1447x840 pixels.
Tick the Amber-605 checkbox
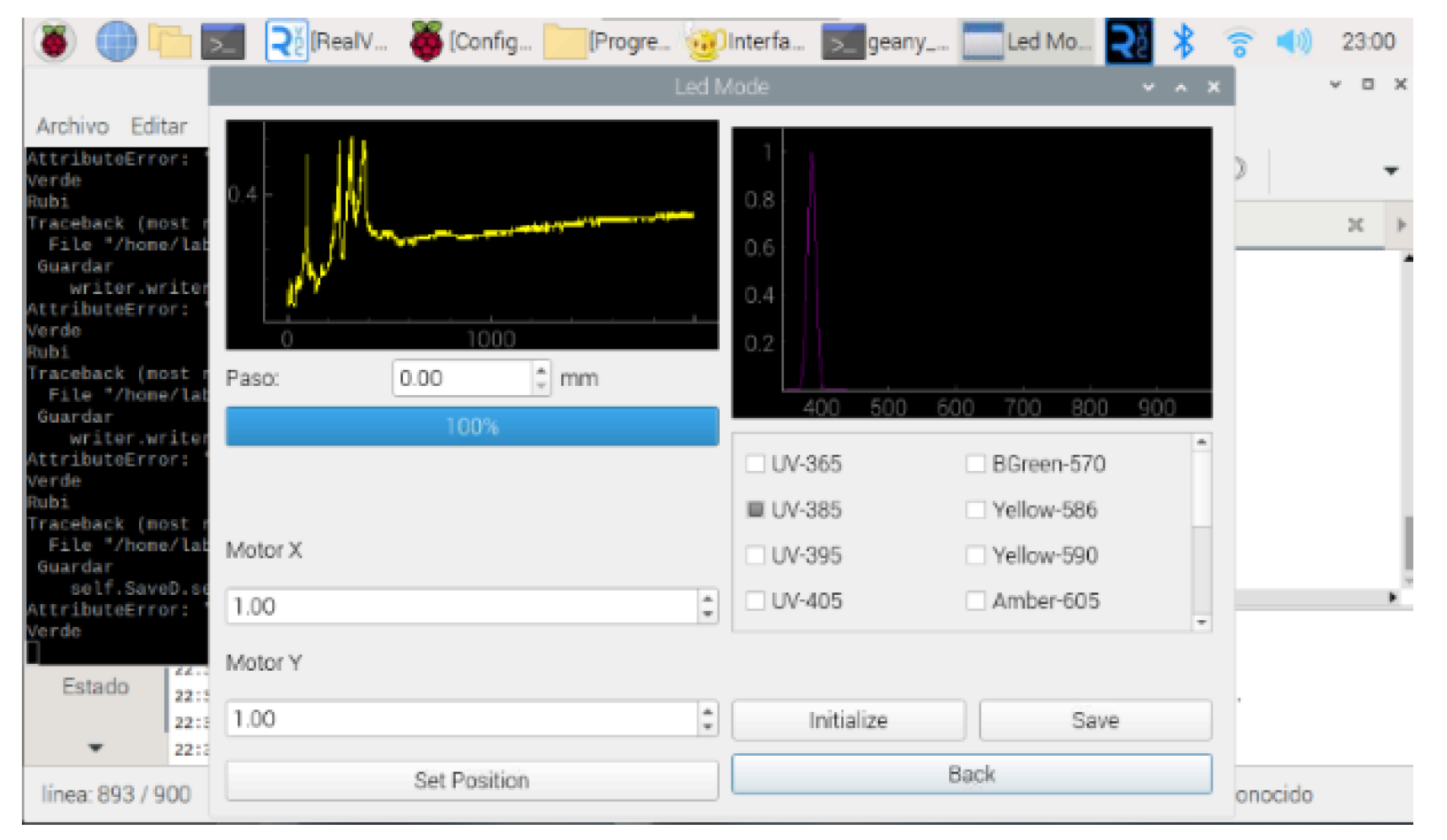tap(975, 601)
